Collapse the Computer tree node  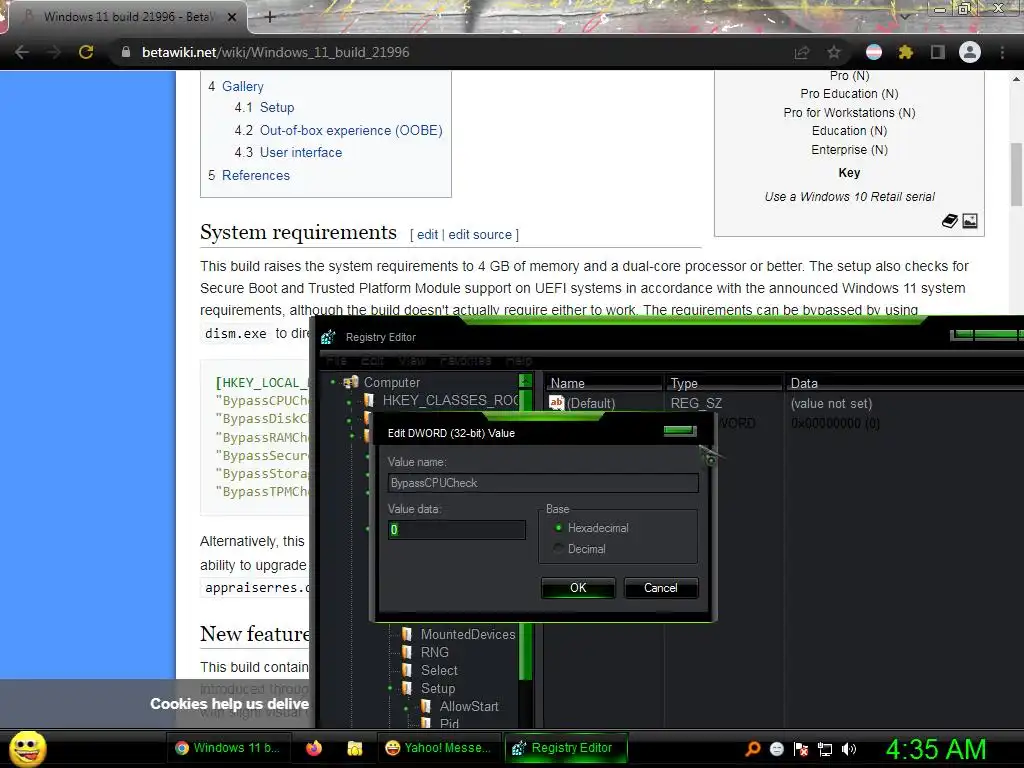click(x=333, y=382)
